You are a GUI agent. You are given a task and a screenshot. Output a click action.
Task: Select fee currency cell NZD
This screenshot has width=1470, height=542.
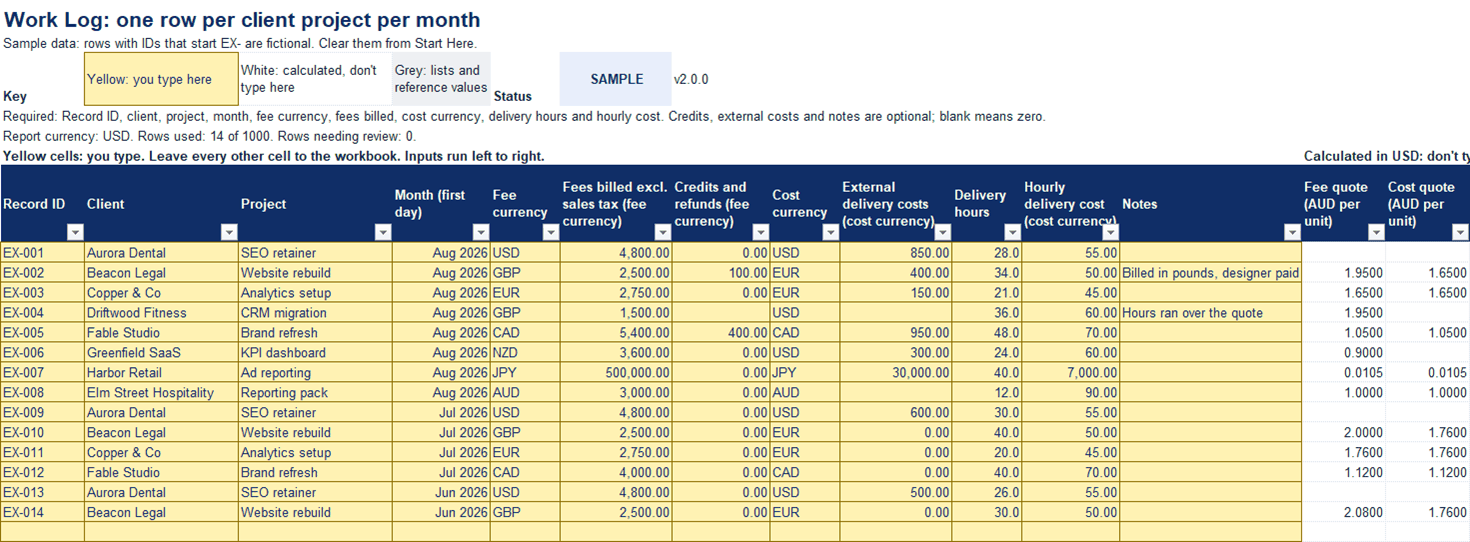coord(525,353)
